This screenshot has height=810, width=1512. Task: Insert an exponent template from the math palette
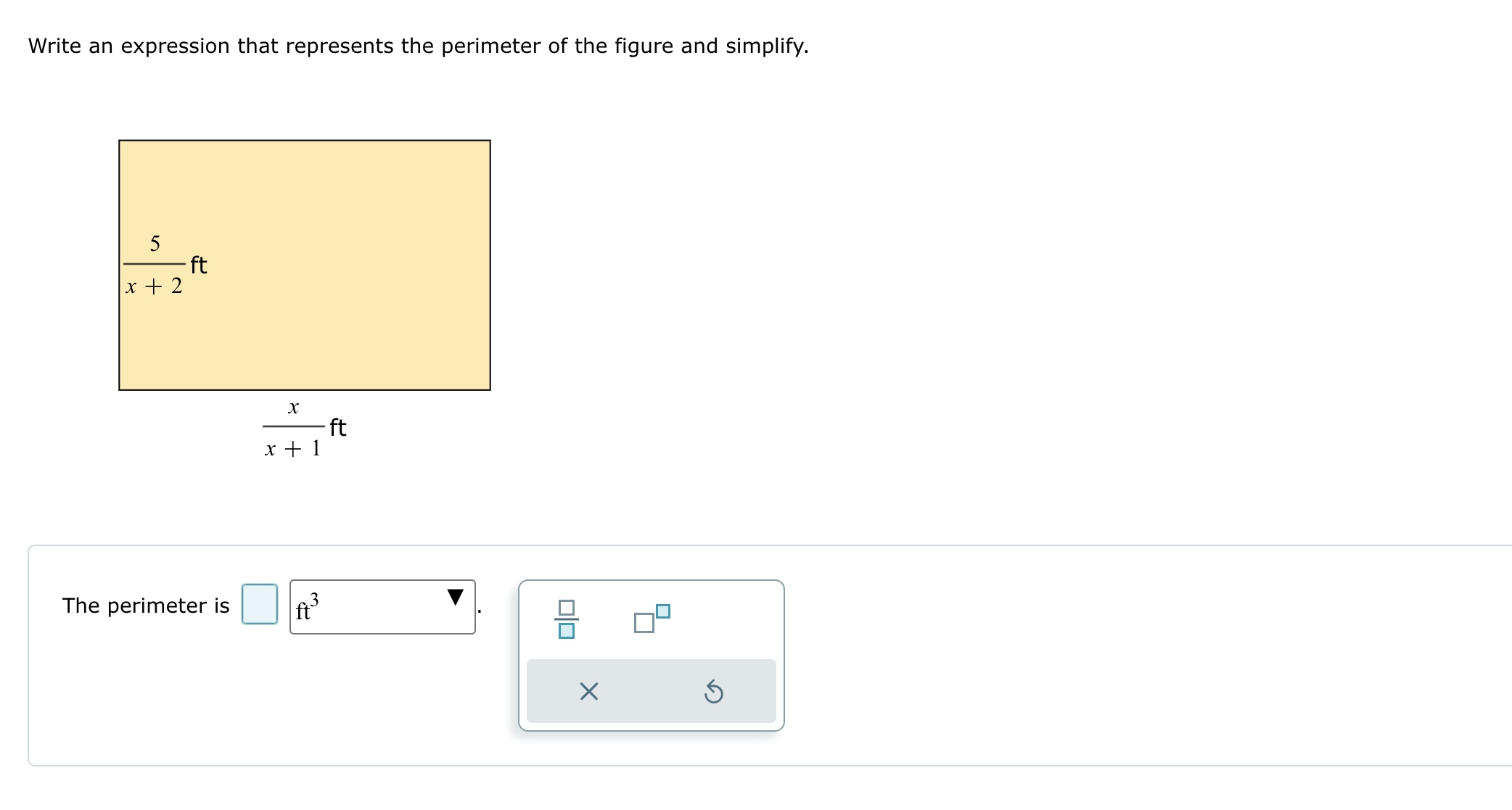(x=652, y=620)
